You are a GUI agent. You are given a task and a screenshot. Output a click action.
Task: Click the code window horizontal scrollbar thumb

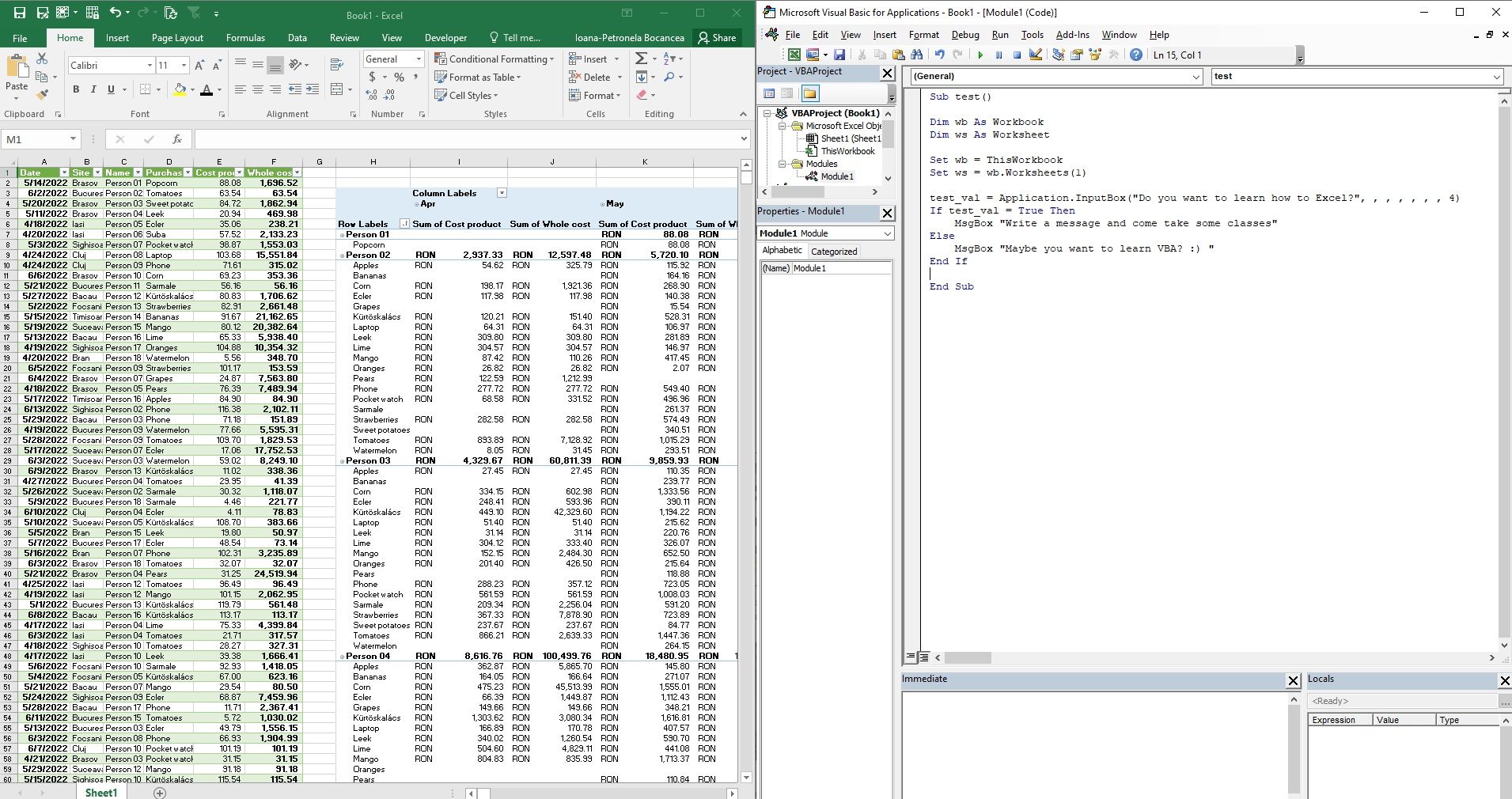[x=967, y=657]
